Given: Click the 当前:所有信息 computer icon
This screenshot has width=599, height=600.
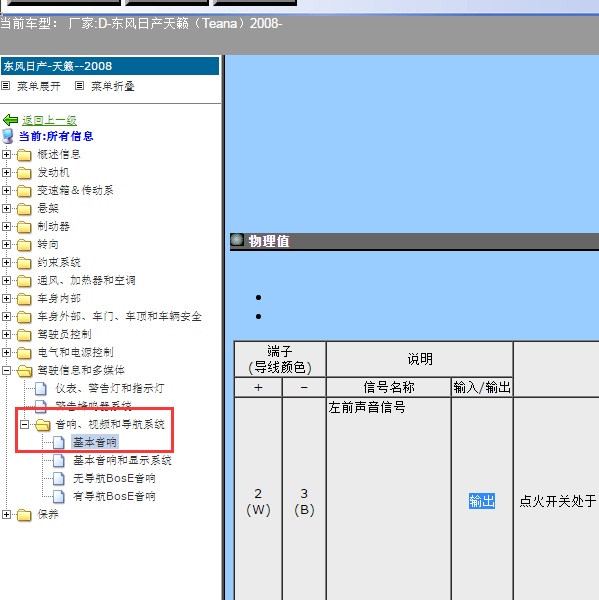Looking at the screenshot, I should click(x=8, y=136).
